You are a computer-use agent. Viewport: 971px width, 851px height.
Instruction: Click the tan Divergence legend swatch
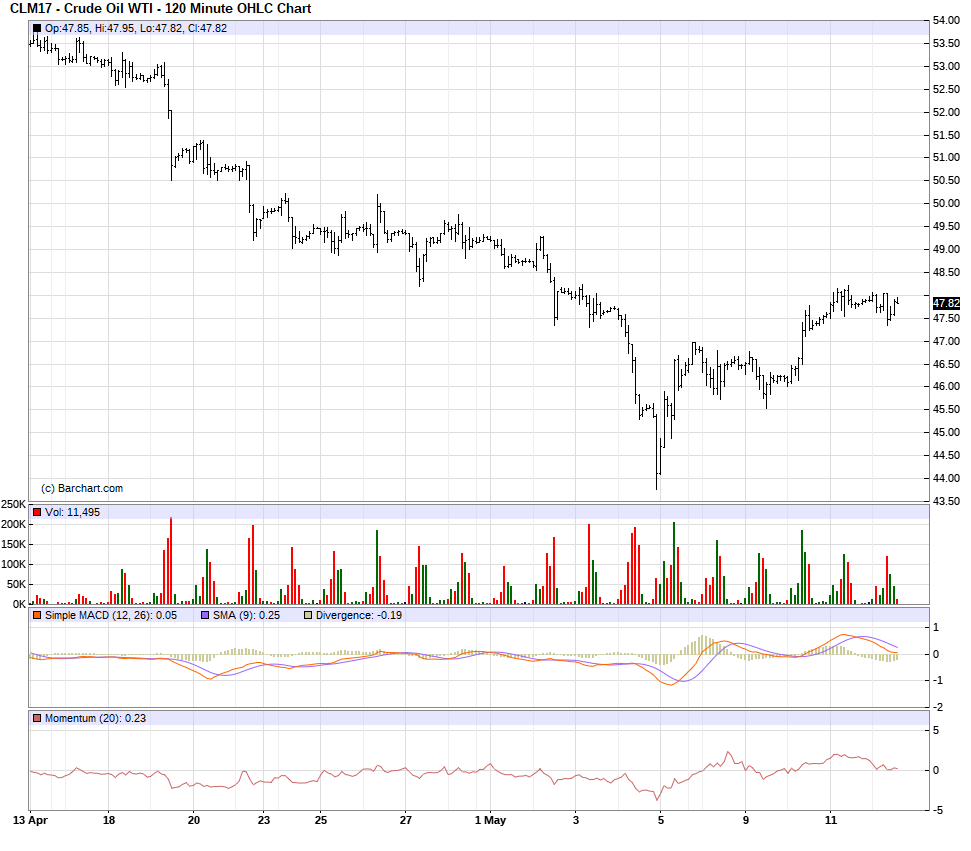[308, 615]
